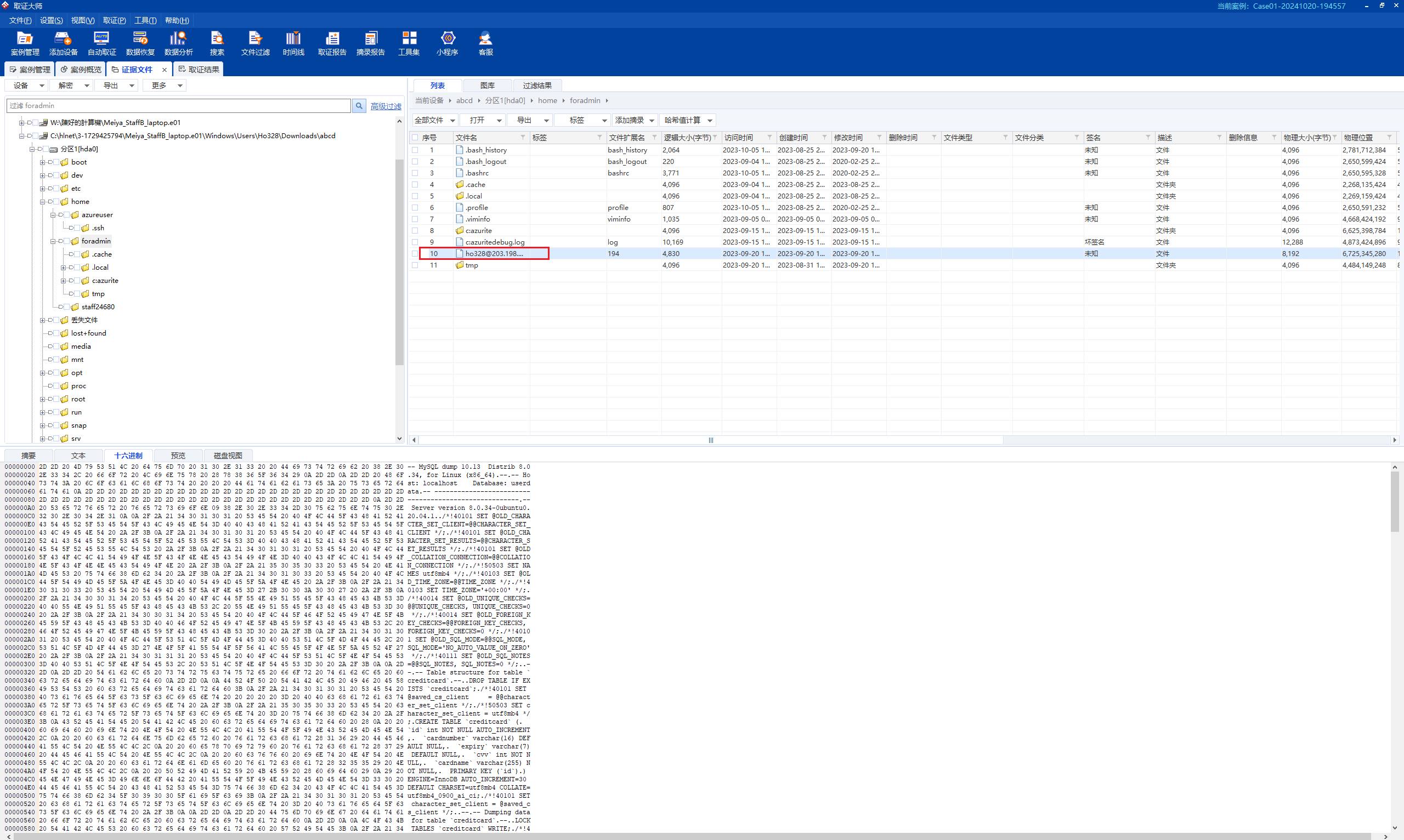Image resolution: width=1404 pixels, height=840 pixels.
Task: Click home in the breadcrumb path
Action: 547,101
